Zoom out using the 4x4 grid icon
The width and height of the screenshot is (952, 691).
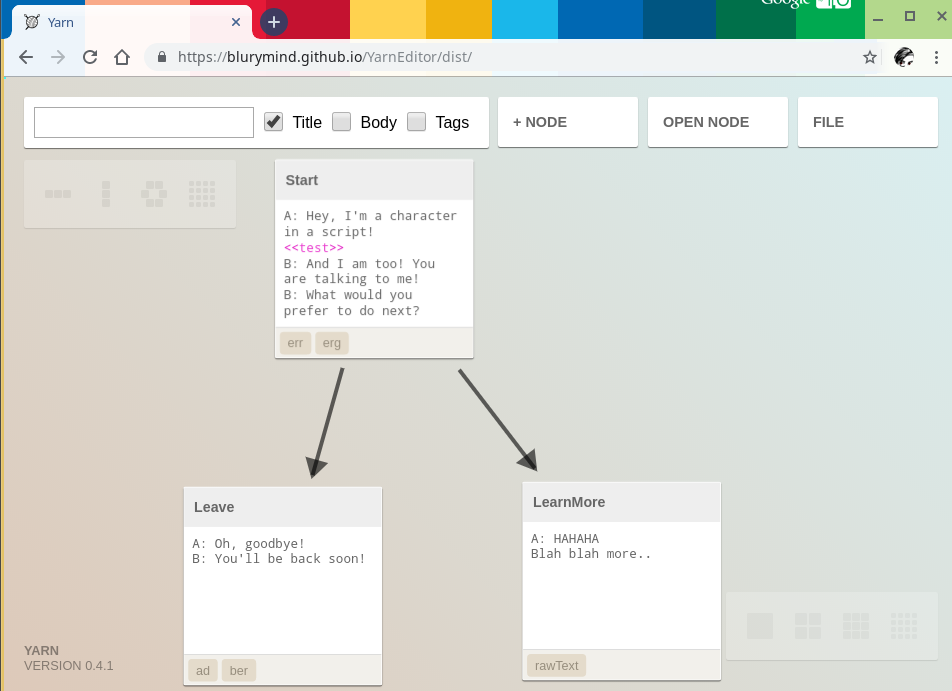point(904,625)
